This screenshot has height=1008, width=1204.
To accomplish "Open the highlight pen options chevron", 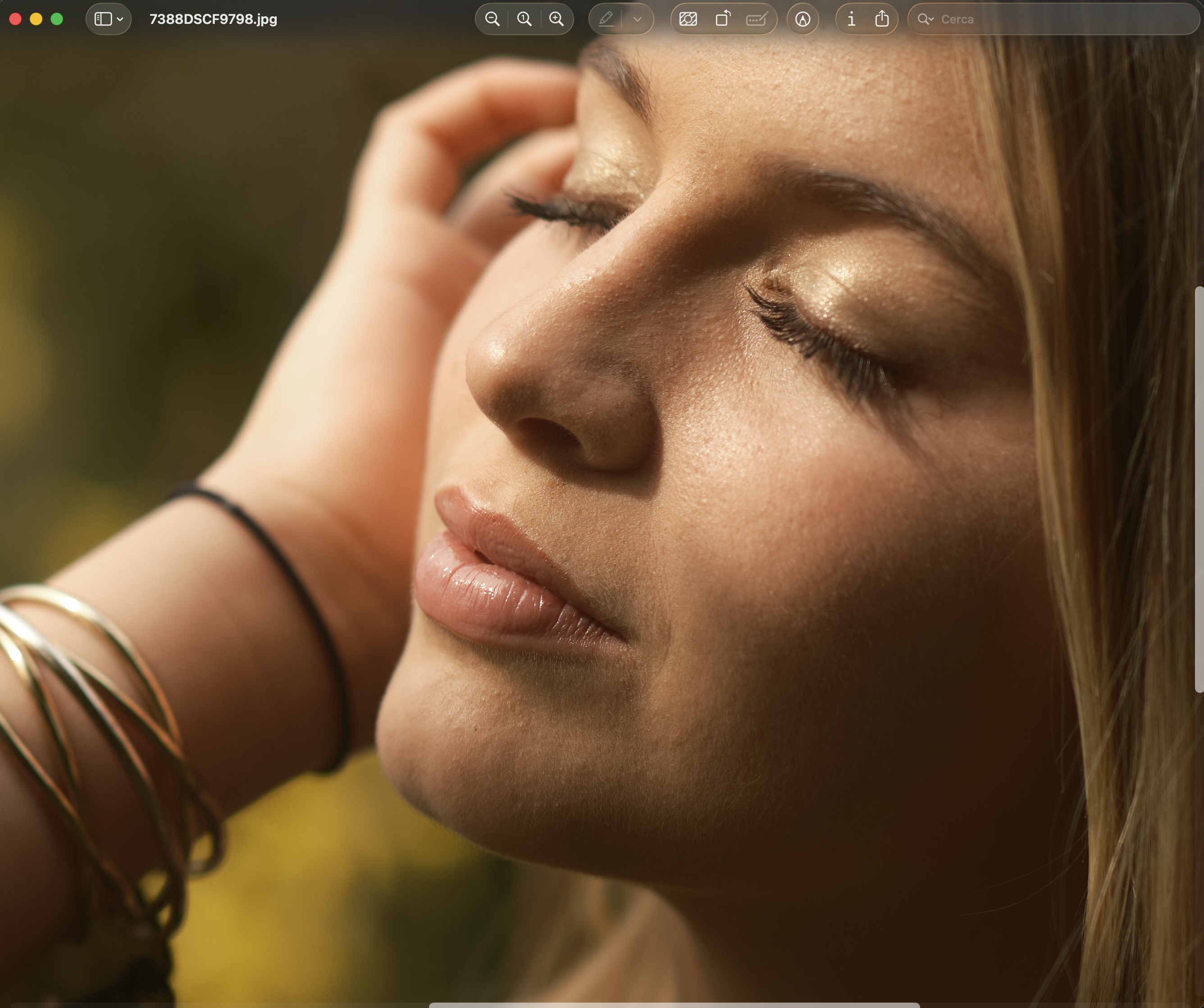I will [637, 19].
